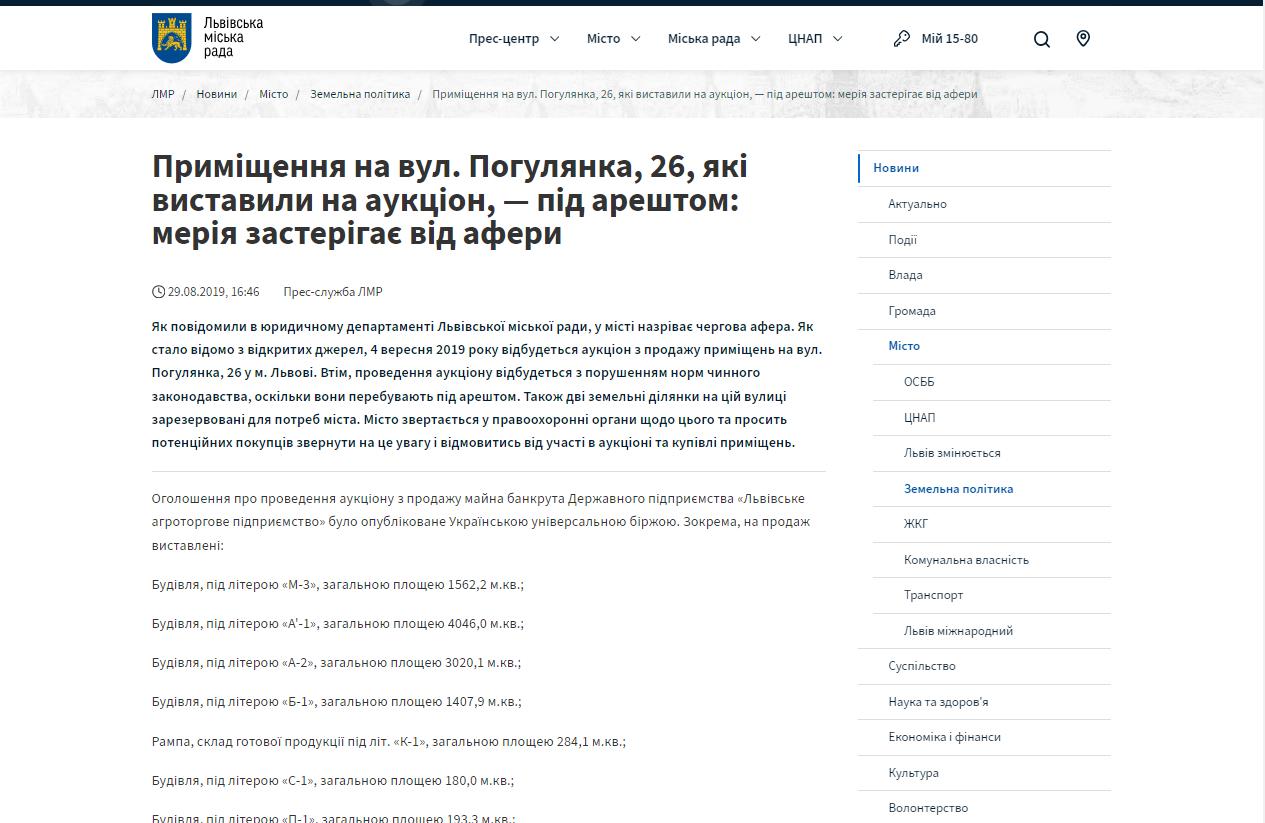Click the Прес-служба ЛМР author label
The width and height of the screenshot is (1265, 823).
(333, 292)
